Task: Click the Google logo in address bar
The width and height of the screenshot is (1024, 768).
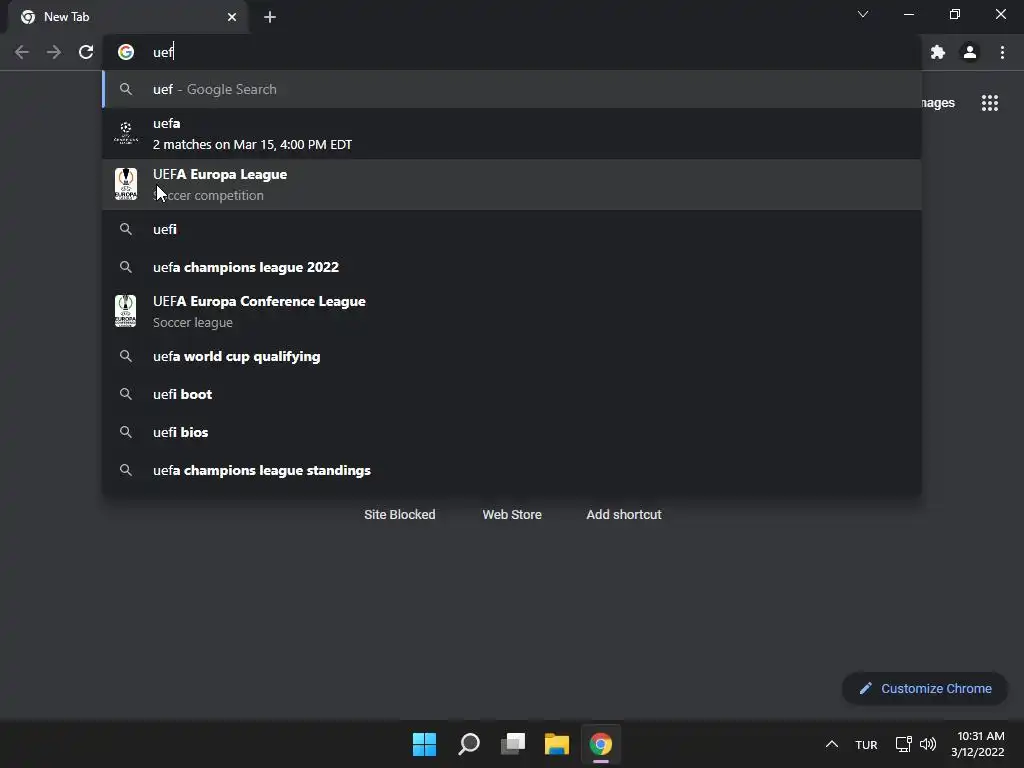Action: (126, 52)
